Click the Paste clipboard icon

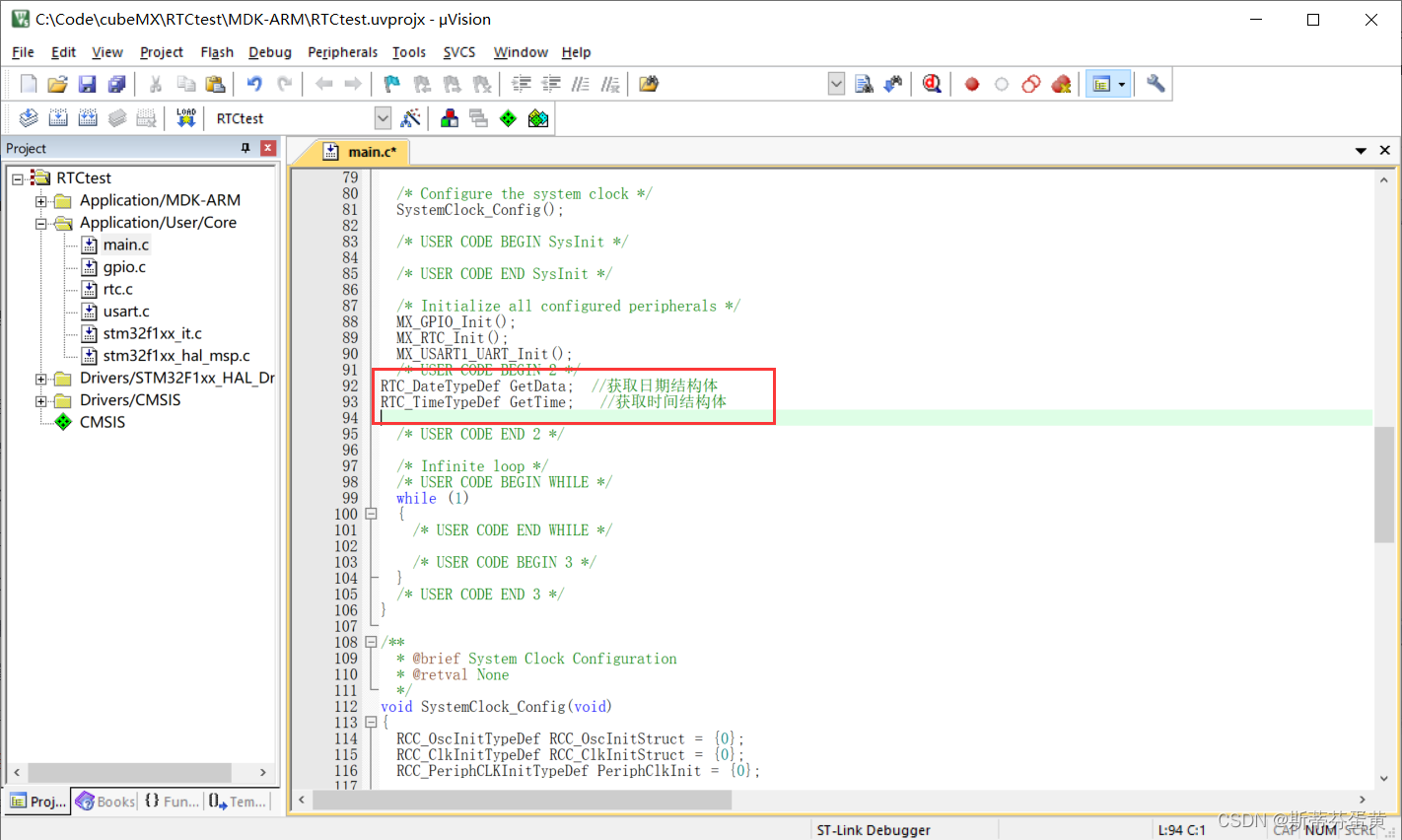(x=215, y=84)
